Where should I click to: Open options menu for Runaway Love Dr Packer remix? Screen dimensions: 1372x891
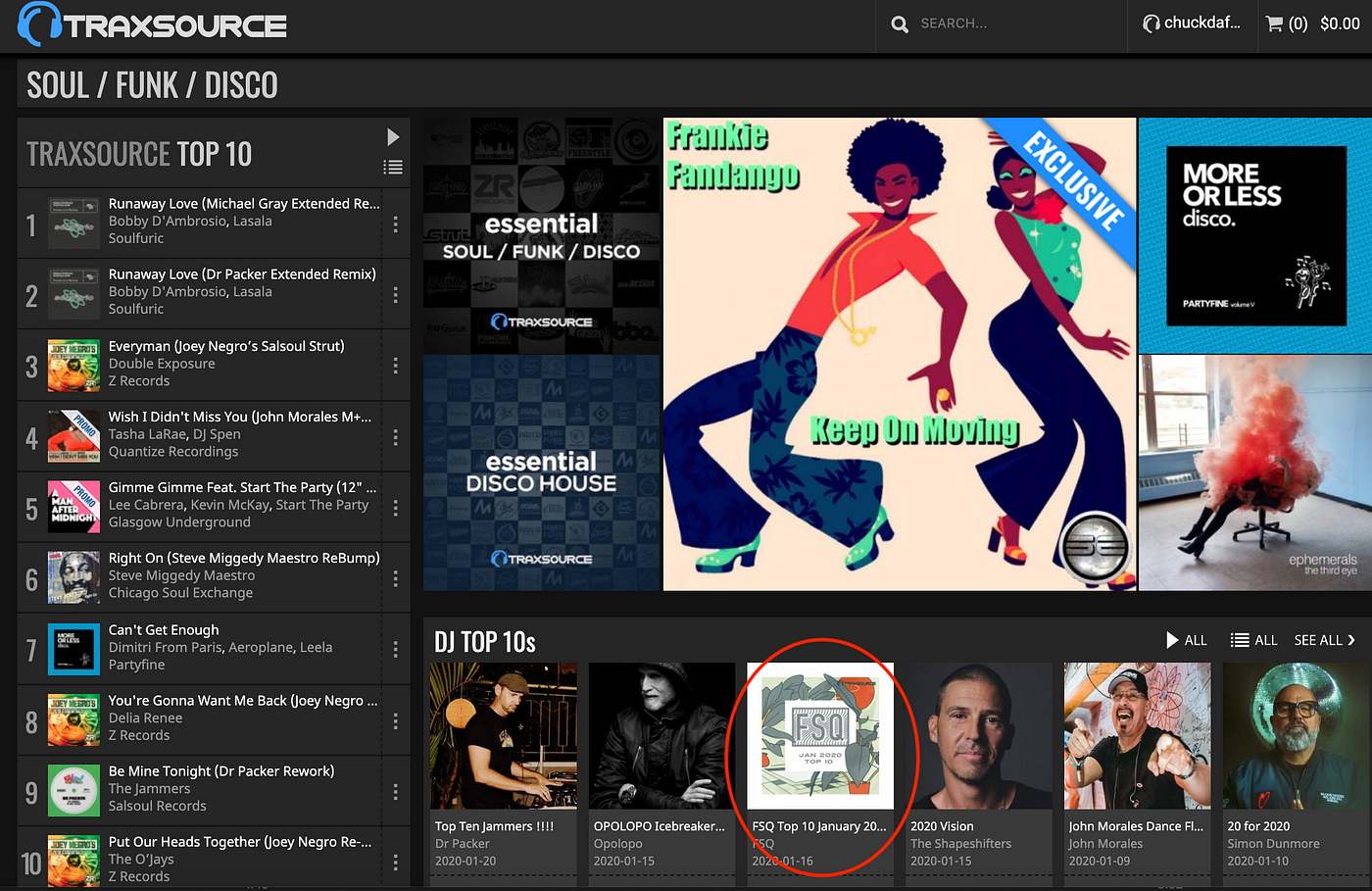[x=395, y=295]
